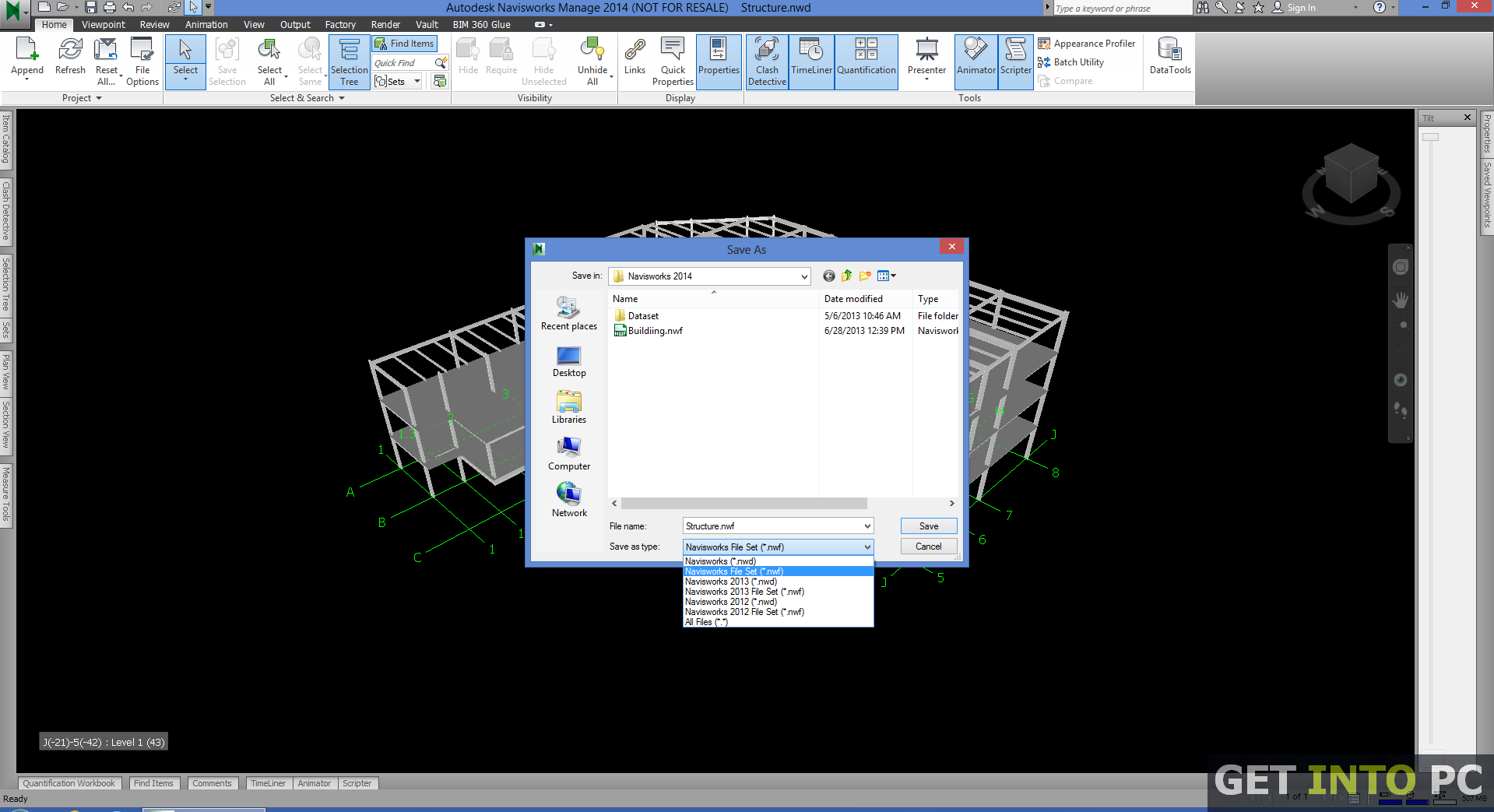This screenshot has width=1494, height=812.
Task: Click the Append tool in Project panel
Action: point(27,61)
